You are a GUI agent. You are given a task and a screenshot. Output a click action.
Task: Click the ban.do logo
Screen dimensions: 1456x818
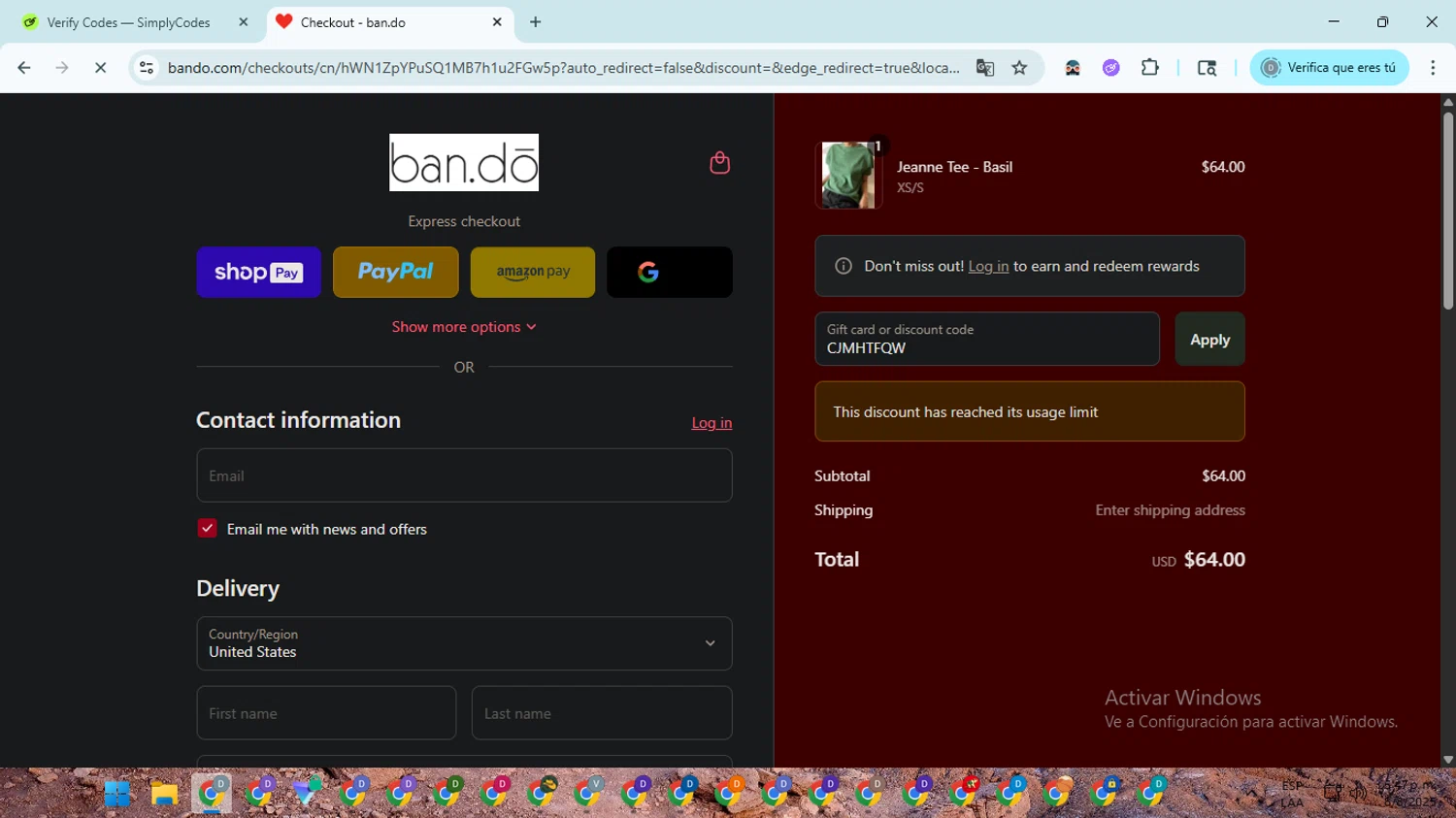(x=464, y=162)
